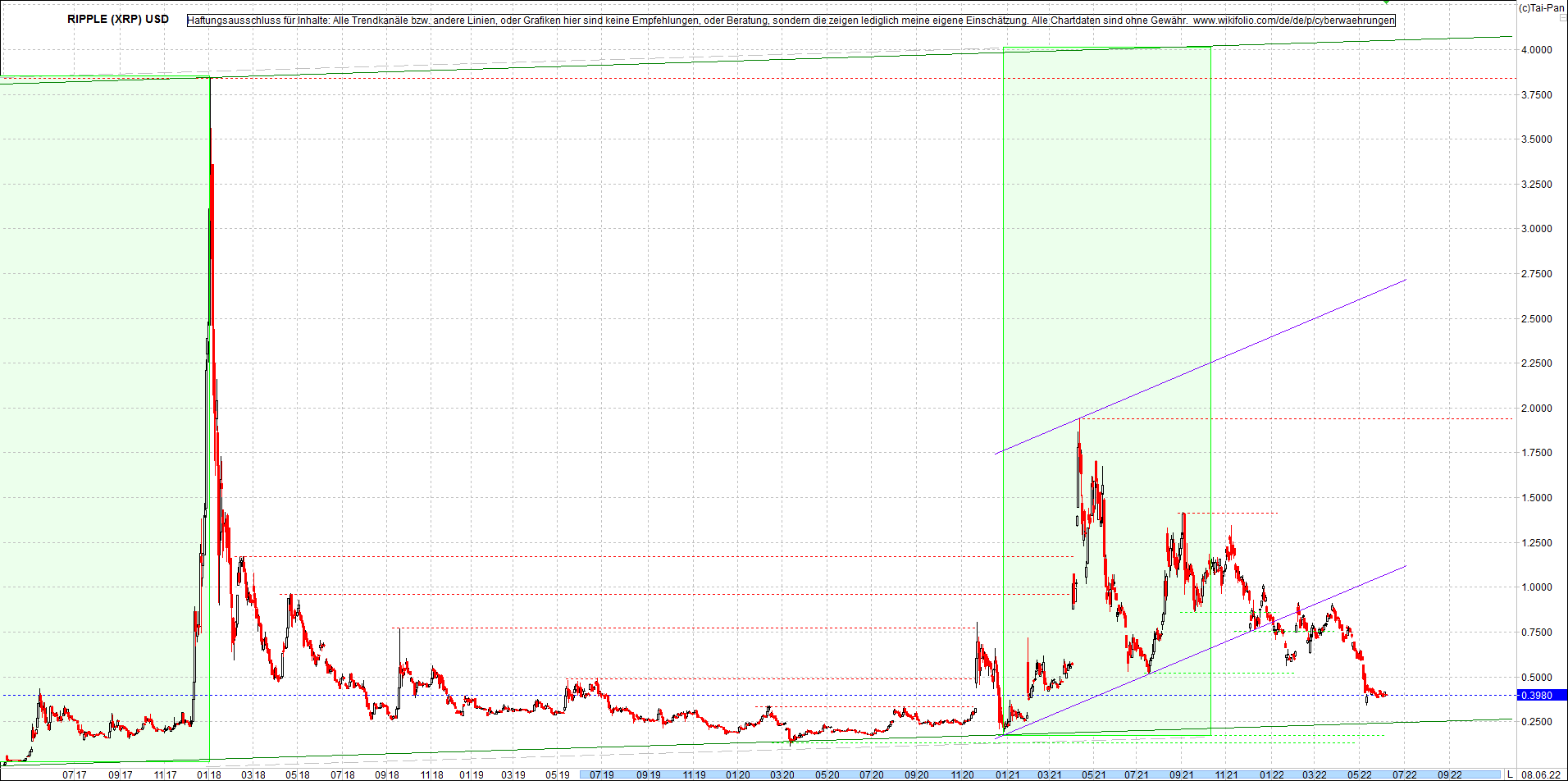Click the (c)Tai-Pan copyright label
The width and height of the screenshot is (1568, 781).
click(1541, 7)
